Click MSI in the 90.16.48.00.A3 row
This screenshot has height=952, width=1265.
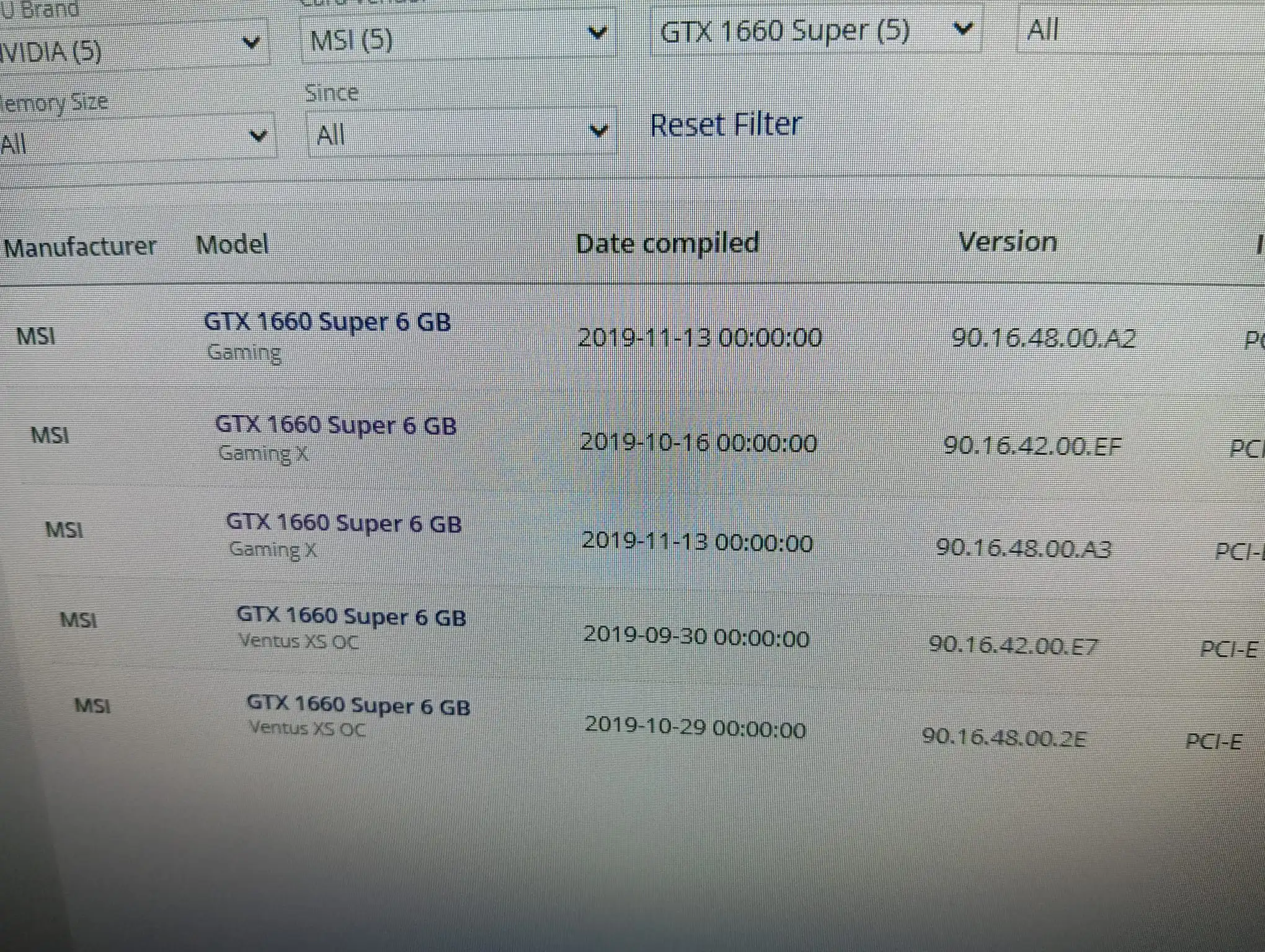64,530
